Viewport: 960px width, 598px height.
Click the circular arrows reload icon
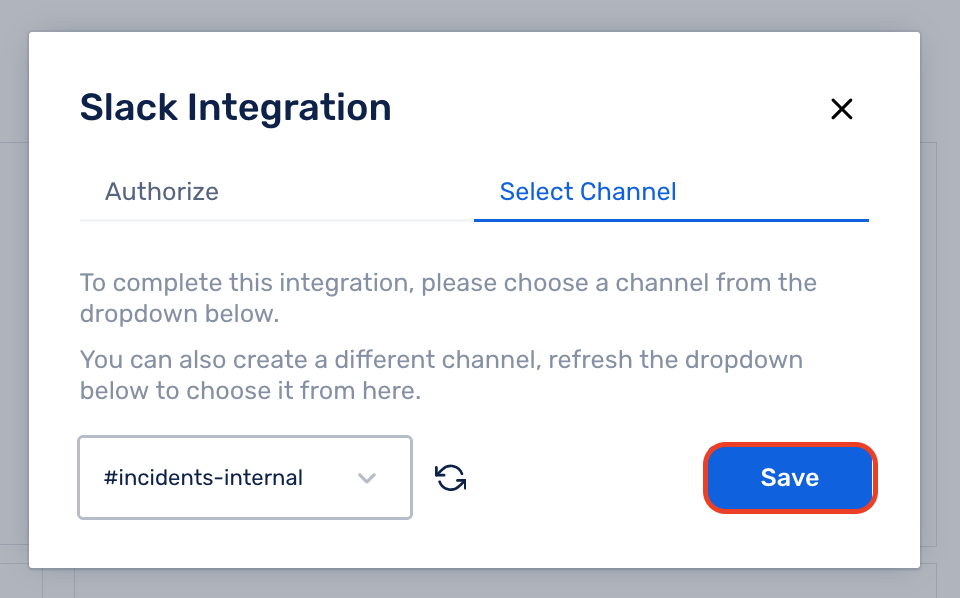(451, 477)
